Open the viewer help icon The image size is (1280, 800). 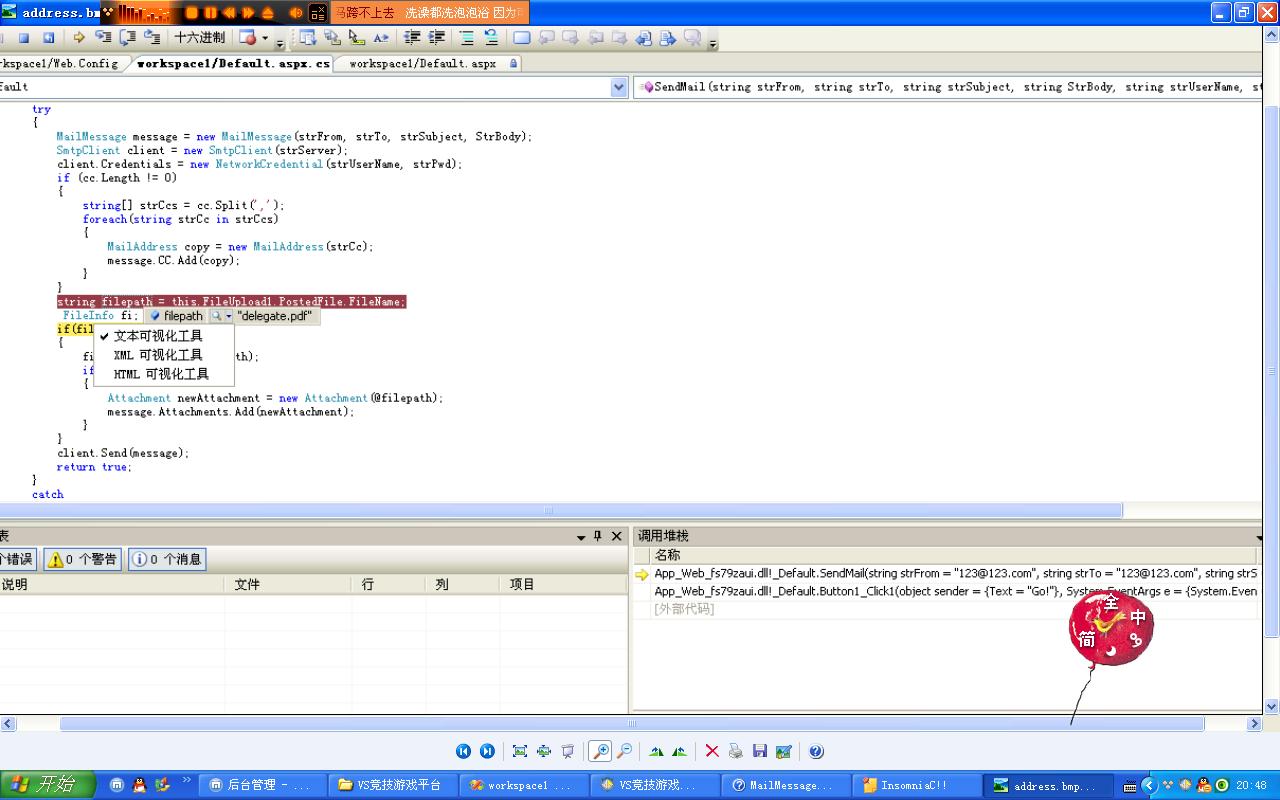point(816,751)
